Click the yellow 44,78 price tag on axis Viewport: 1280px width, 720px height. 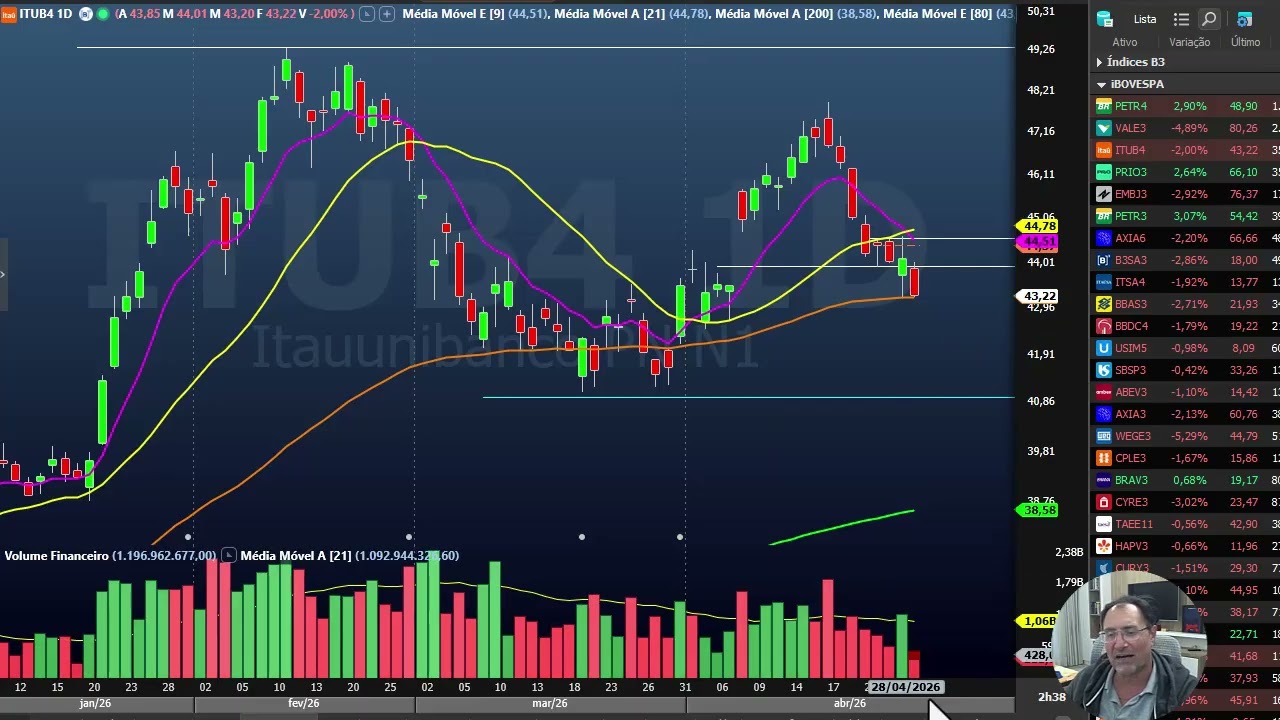tap(1040, 226)
